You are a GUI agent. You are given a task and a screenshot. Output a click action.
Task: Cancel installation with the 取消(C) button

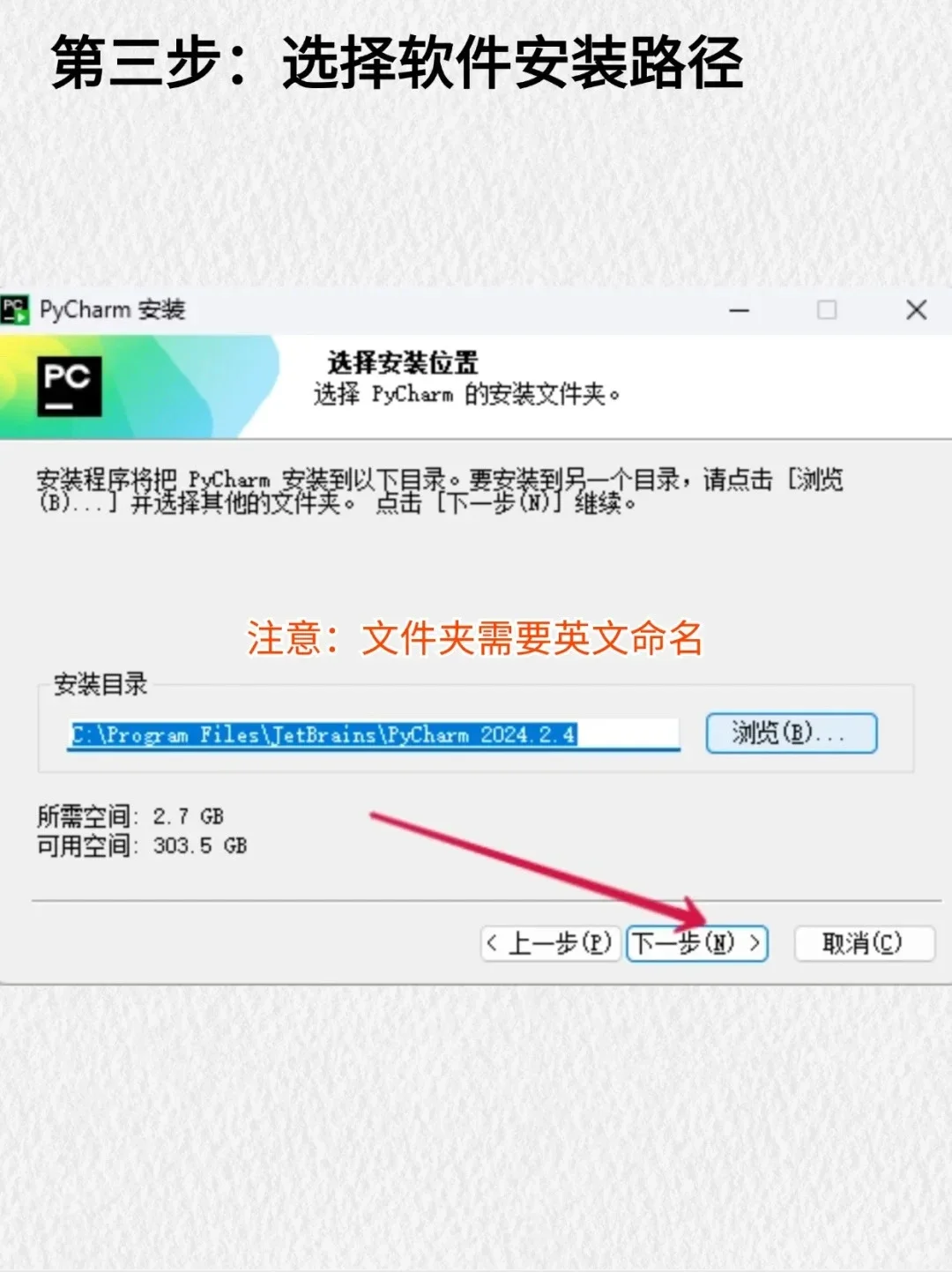[864, 942]
